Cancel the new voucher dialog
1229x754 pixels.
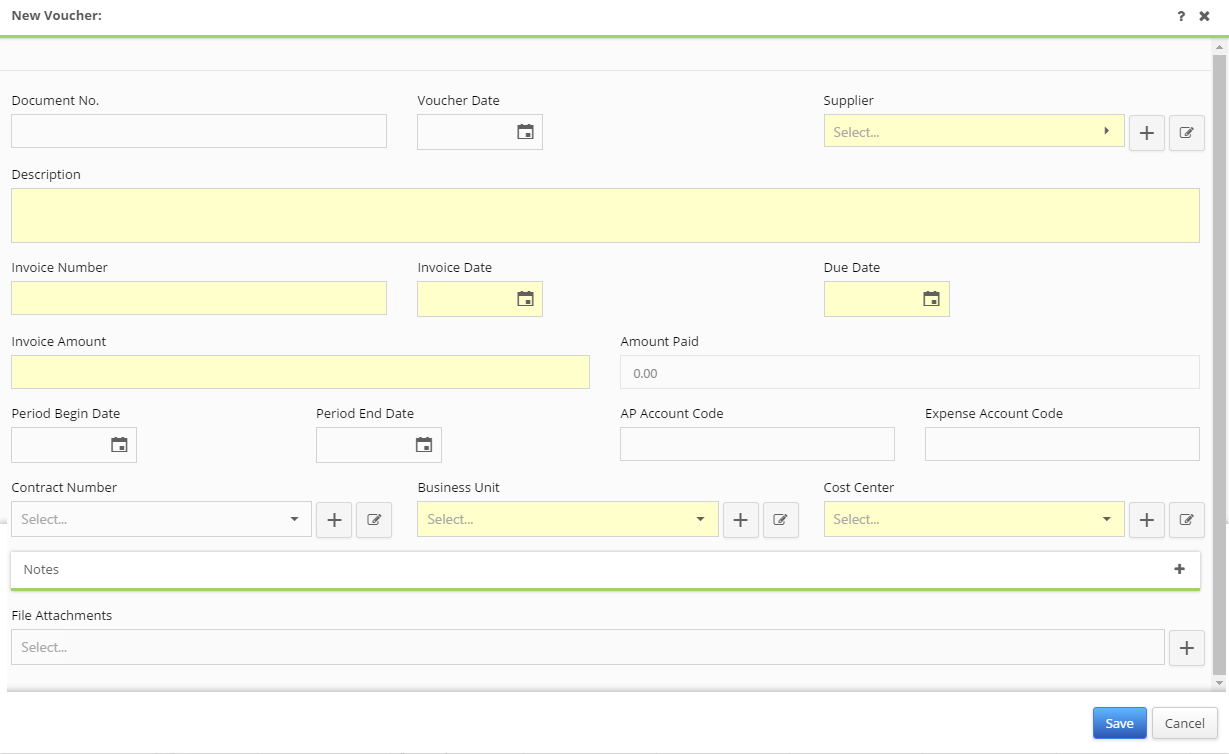click(x=1184, y=724)
